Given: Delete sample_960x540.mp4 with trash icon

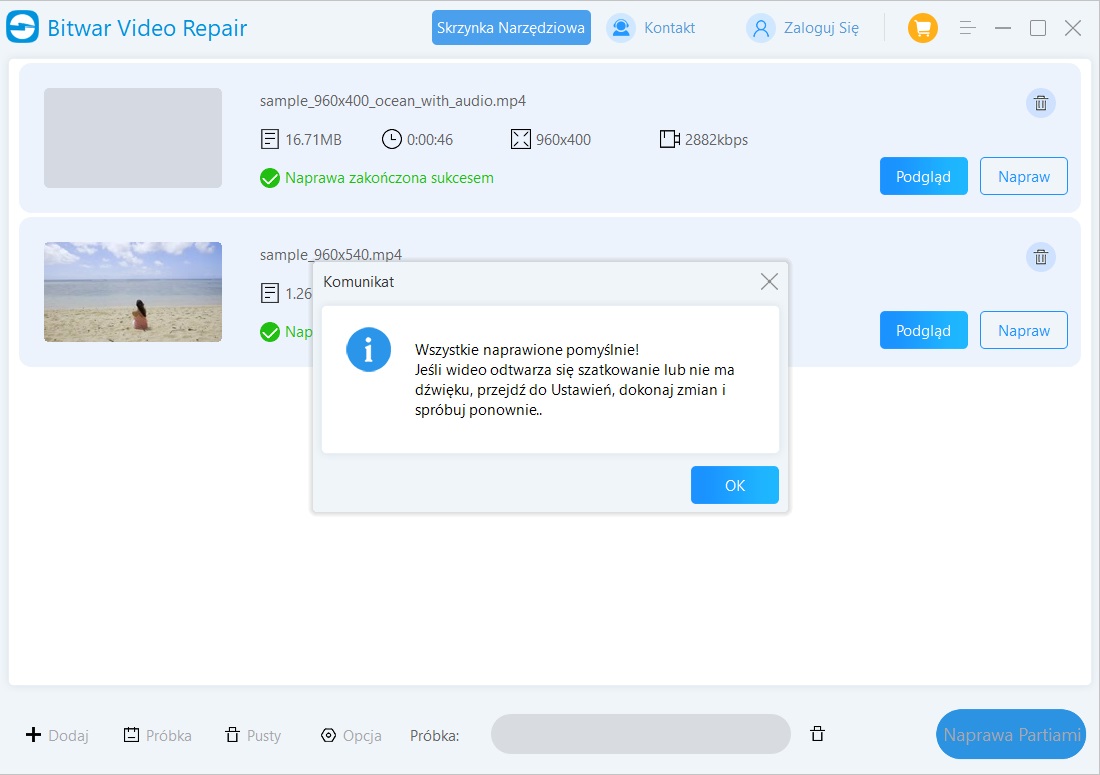Looking at the screenshot, I should click(x=1040, y=257).
